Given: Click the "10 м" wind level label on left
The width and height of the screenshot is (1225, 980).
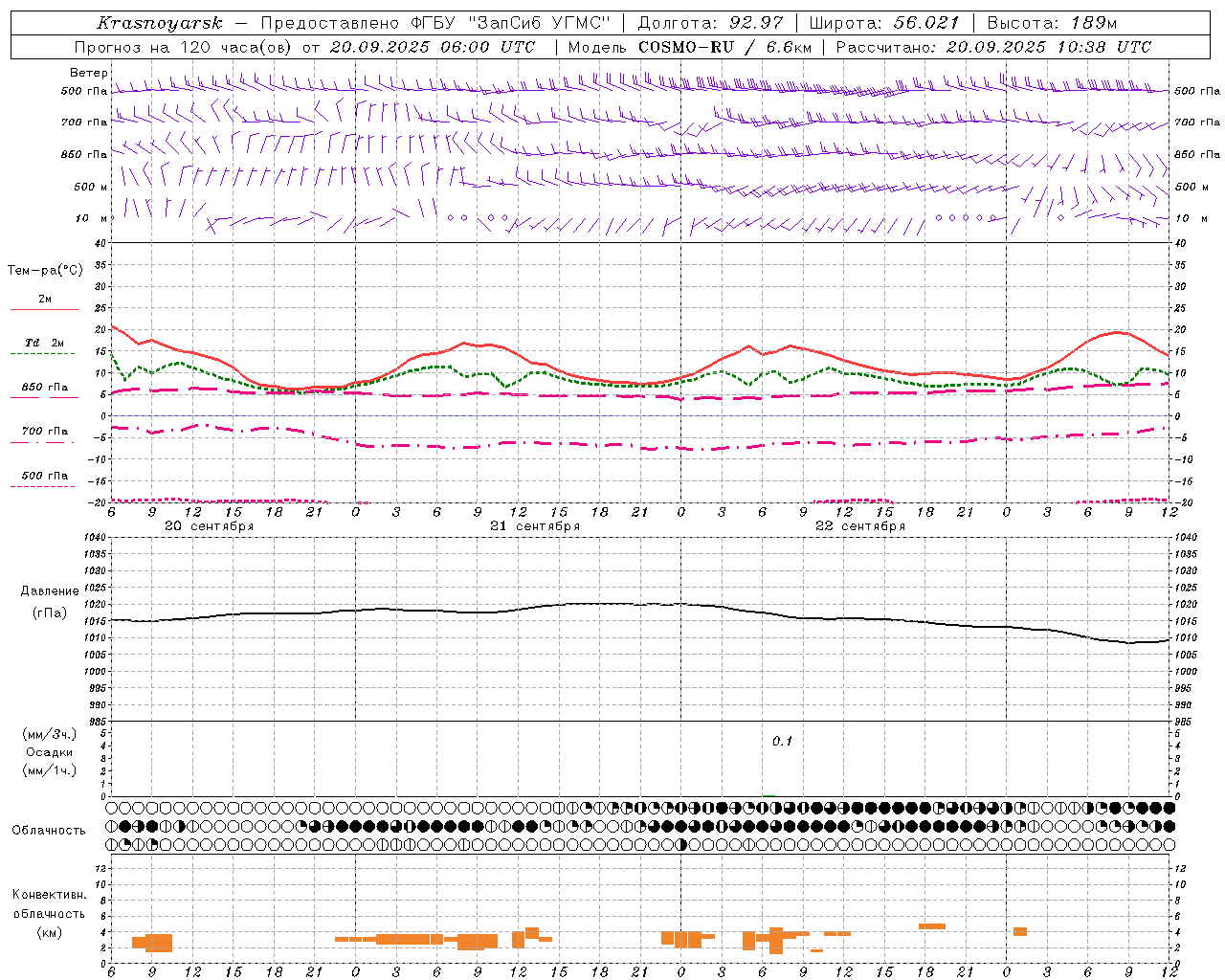Looking at the screenshot, I should tap(92, 218).
